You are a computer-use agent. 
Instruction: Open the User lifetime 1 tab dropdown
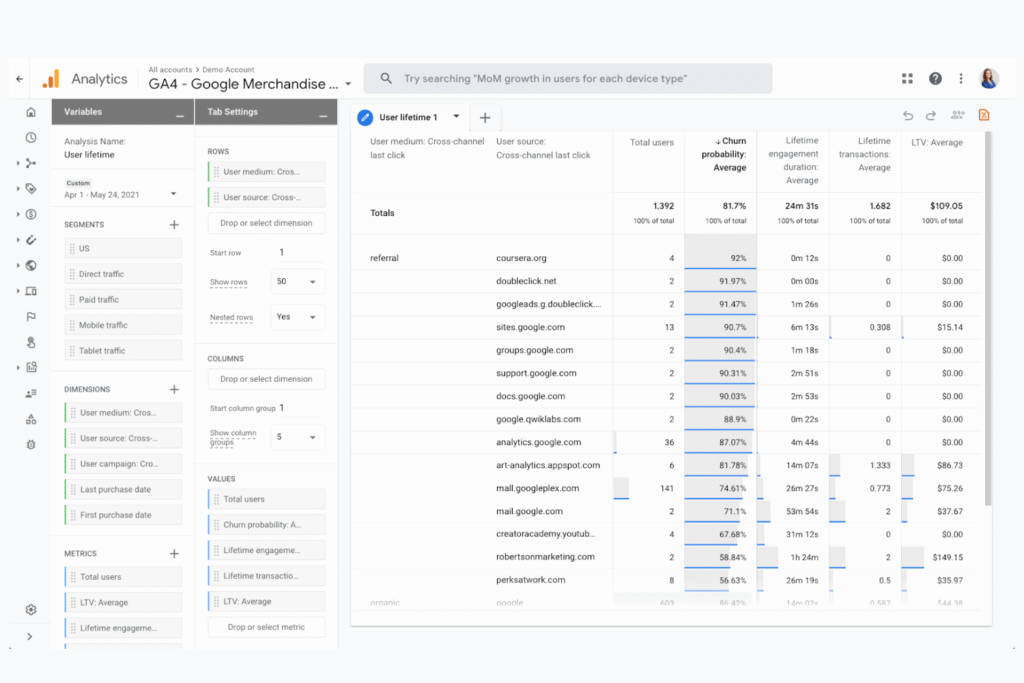coord(456,116)
